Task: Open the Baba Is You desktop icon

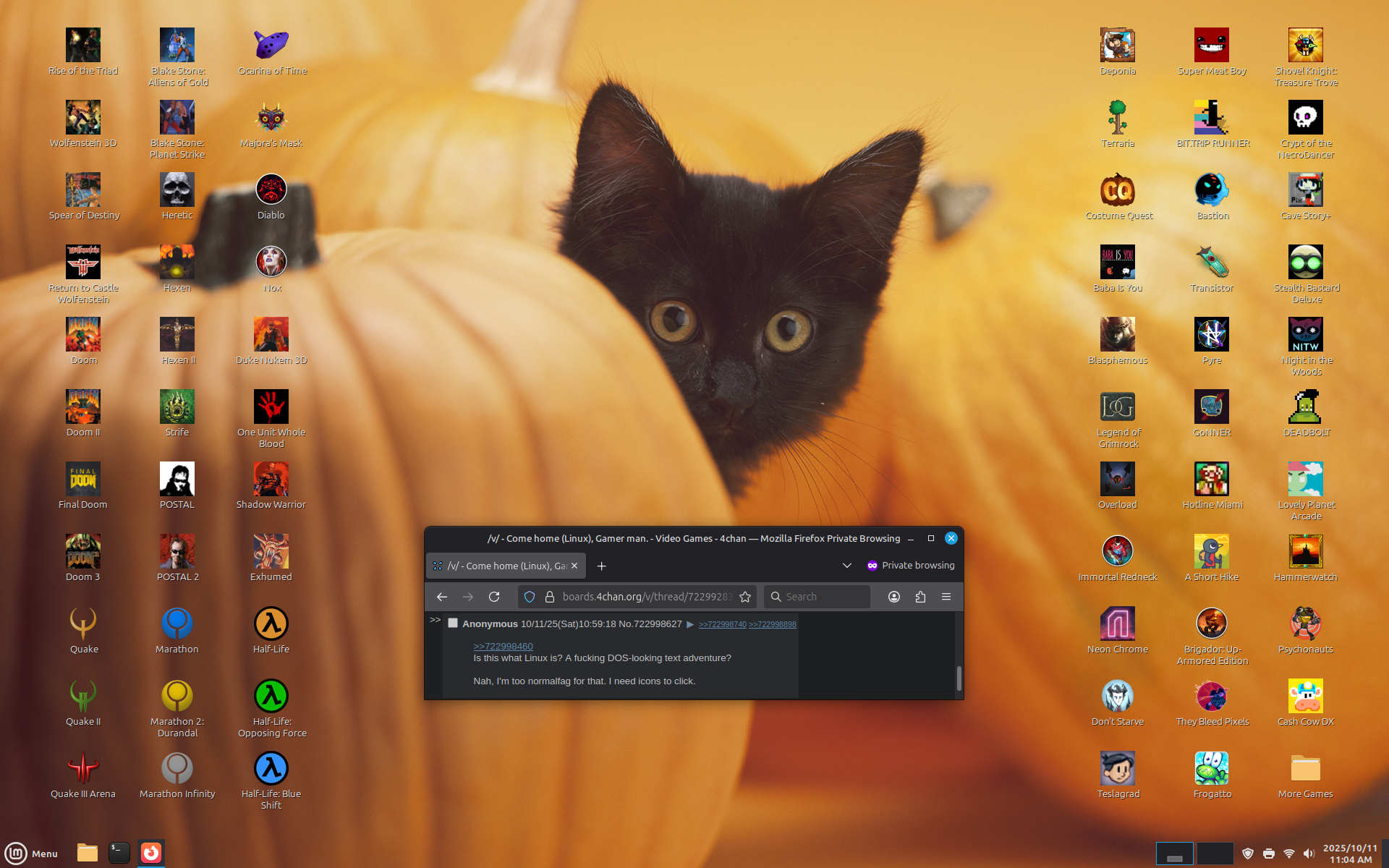Action: pos(1118,263)
